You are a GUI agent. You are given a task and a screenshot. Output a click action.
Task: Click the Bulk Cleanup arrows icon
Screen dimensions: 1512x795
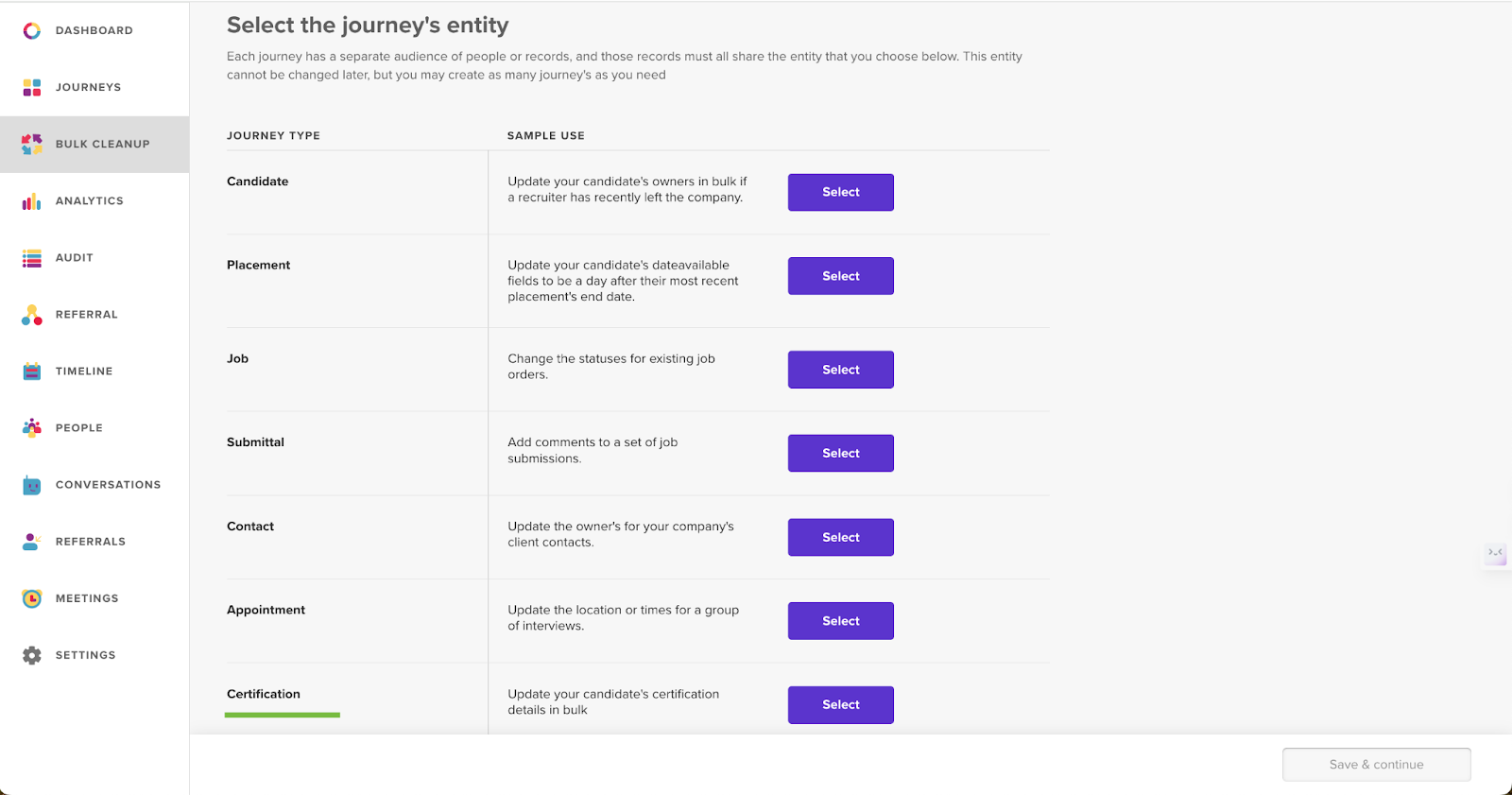tap(32, 144)
